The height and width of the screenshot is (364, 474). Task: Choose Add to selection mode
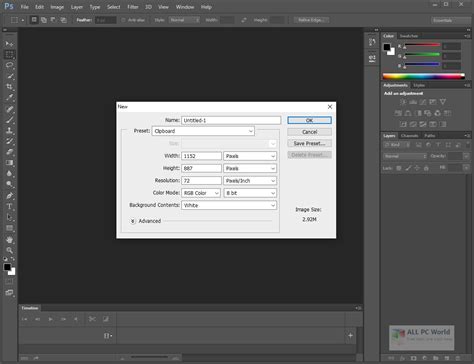[44, 20]
